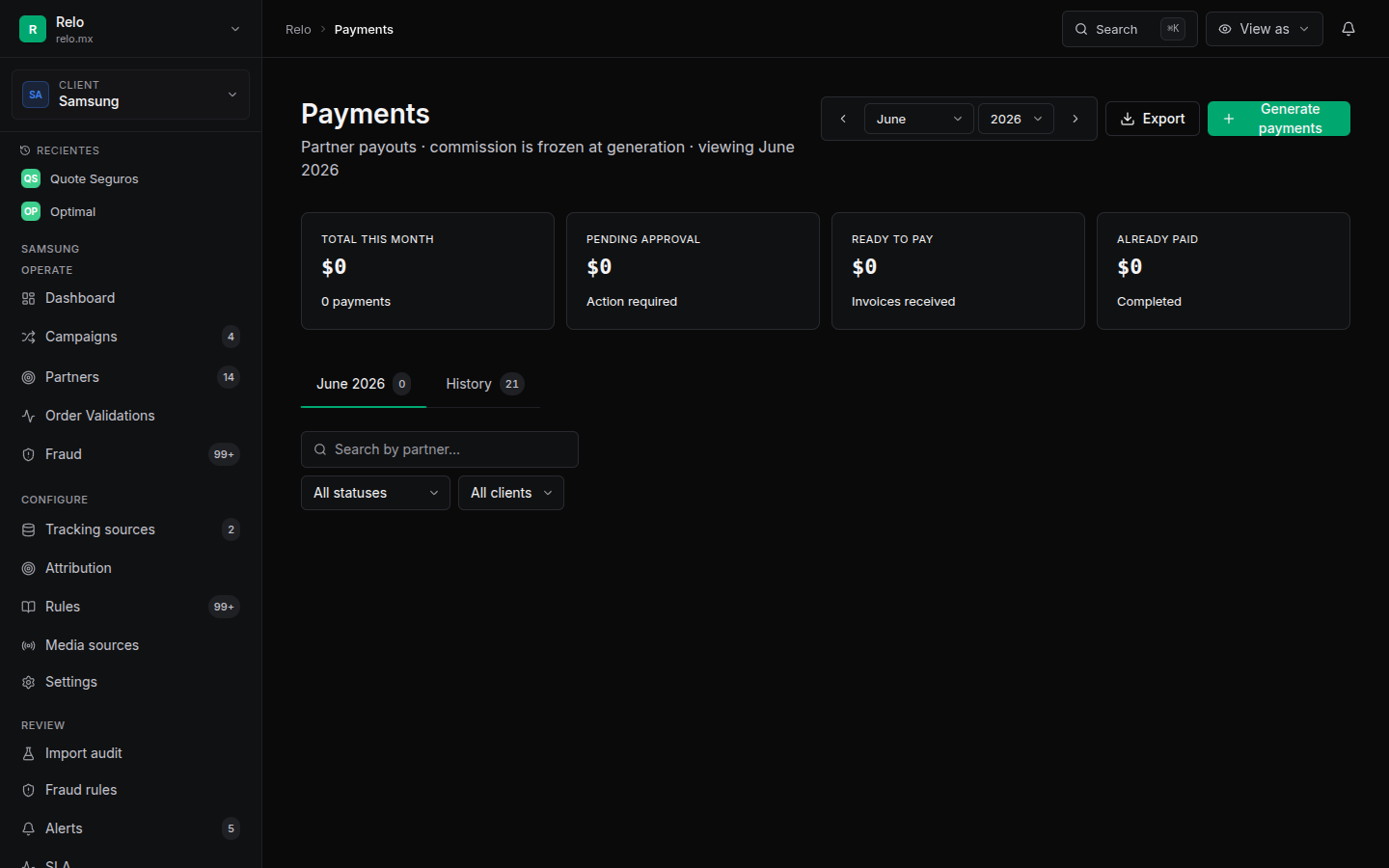
Task: Expand the Relo workspace switcher chevron
Action: coord(235,29)
